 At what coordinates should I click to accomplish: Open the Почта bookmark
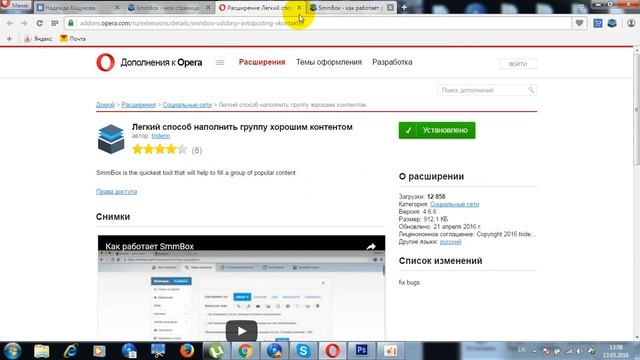click(73, 39)
